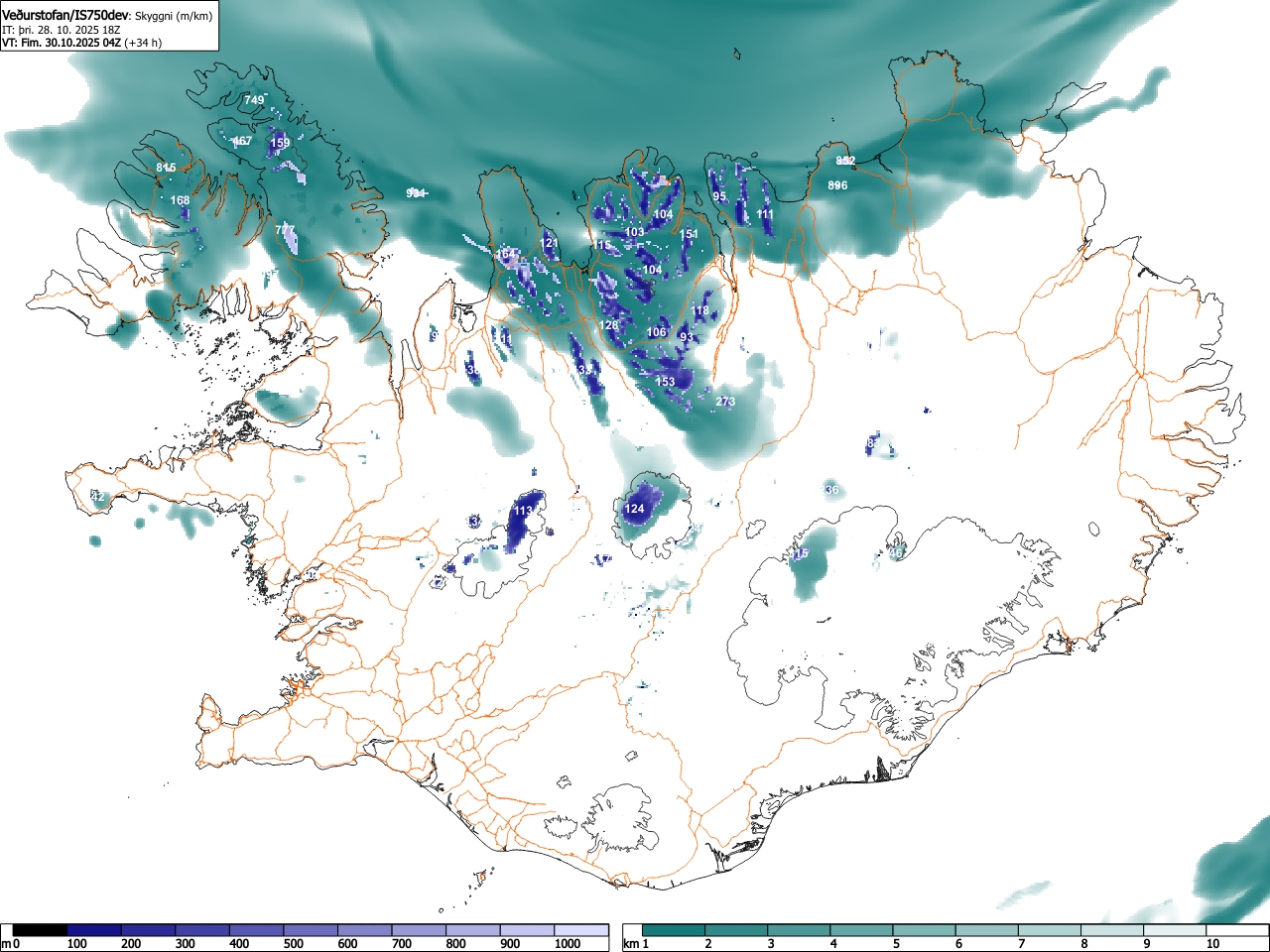Click the '159' visibility value
Image resolution: width=1270 pixels, height=952 pixels.
tap(281, 143)
